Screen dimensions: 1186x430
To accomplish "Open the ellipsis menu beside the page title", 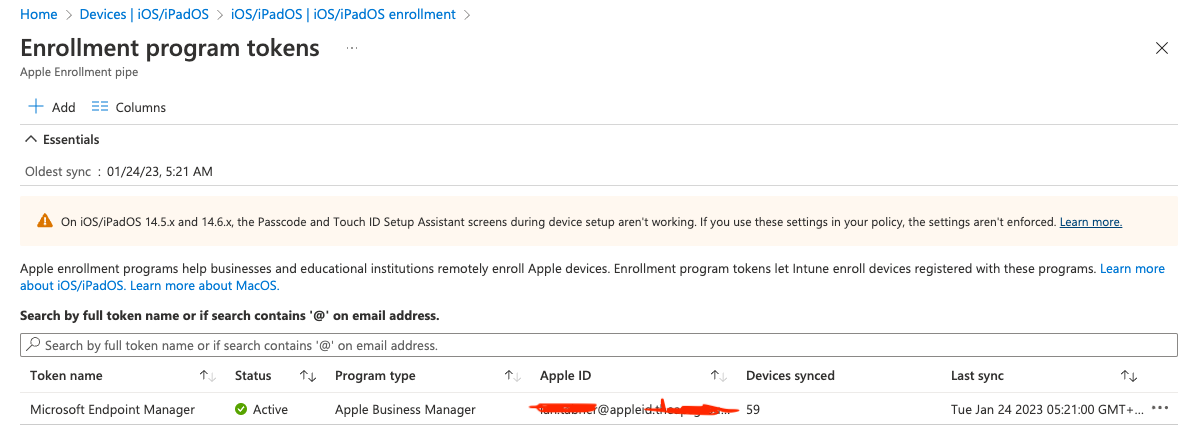I will tap(351, 48).
